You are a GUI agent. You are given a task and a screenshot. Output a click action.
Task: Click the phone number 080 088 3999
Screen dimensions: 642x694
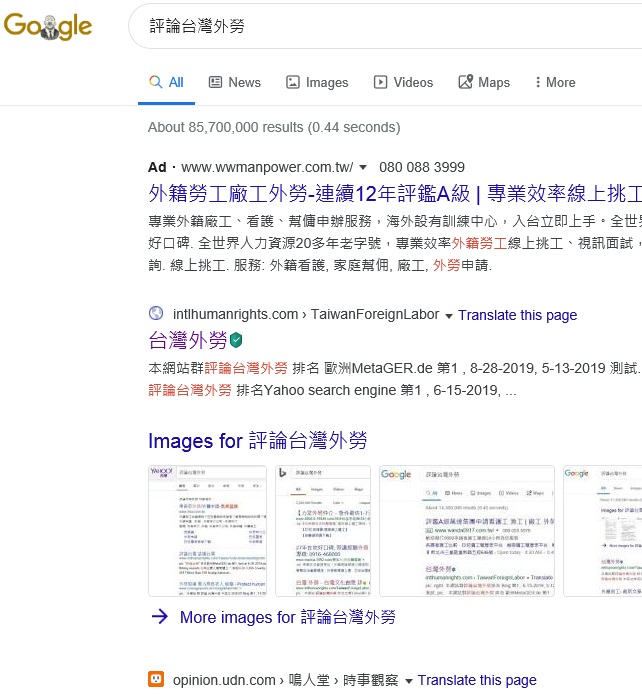(422, 167)
